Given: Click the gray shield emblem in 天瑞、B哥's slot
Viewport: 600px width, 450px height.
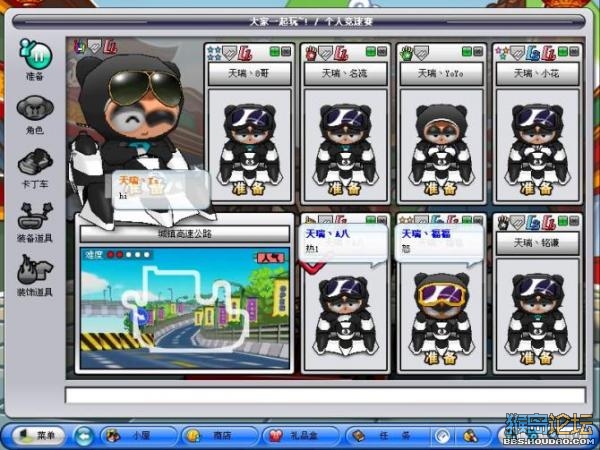Looking at the screenshot, I should point(230,53).
